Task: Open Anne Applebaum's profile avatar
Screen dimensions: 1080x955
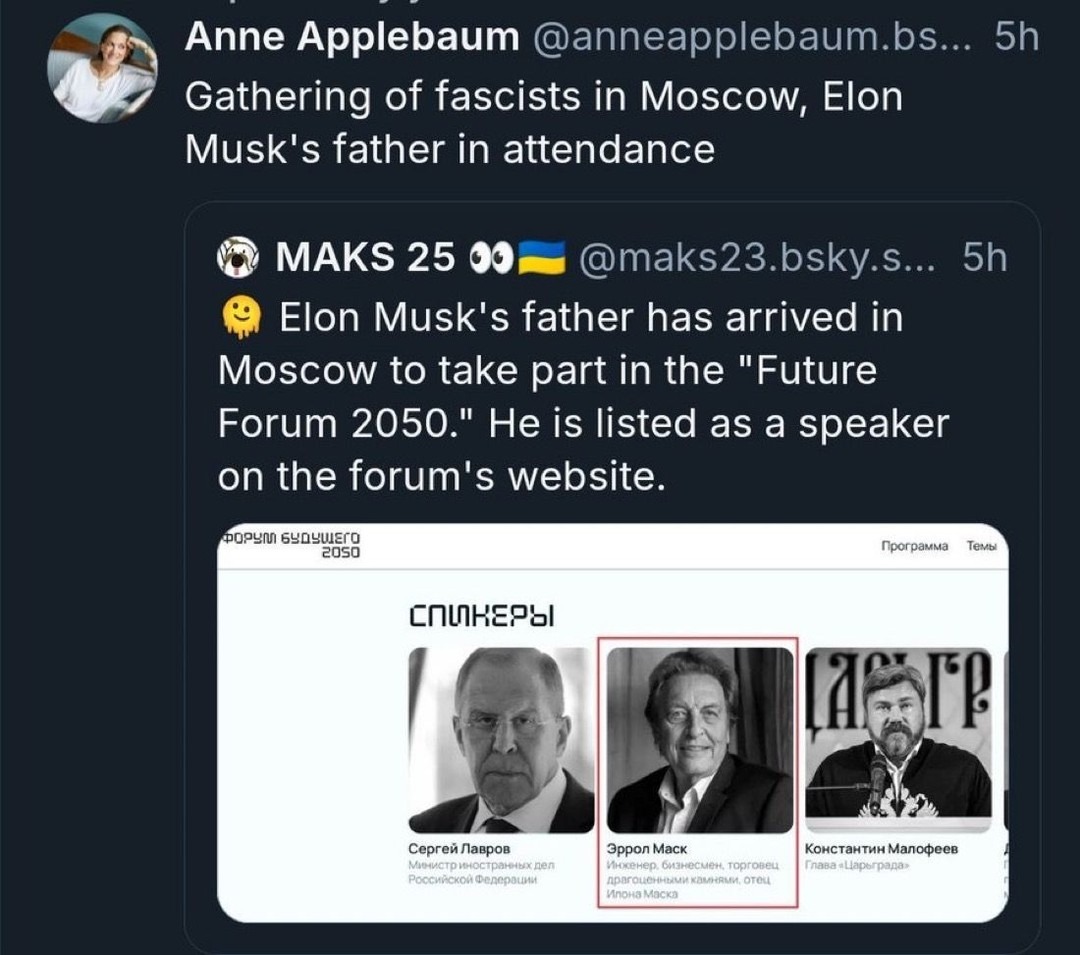Action: [102, 69]
